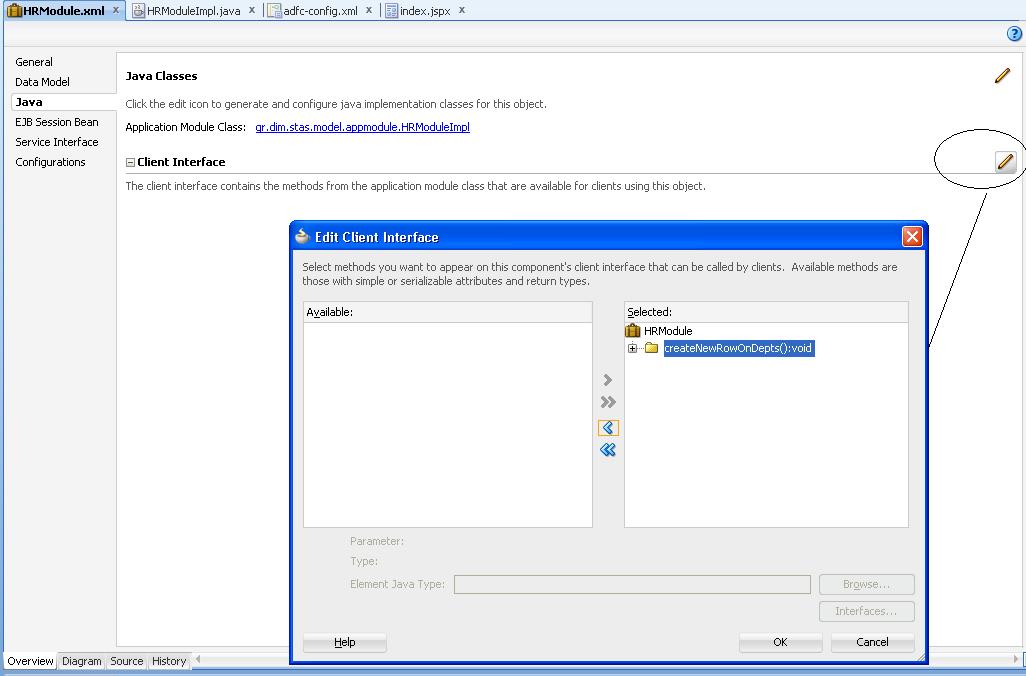Click the circled Client Interface pencil icon
Viewport: 1026px width, 676px height.
tap(1005, 161)
